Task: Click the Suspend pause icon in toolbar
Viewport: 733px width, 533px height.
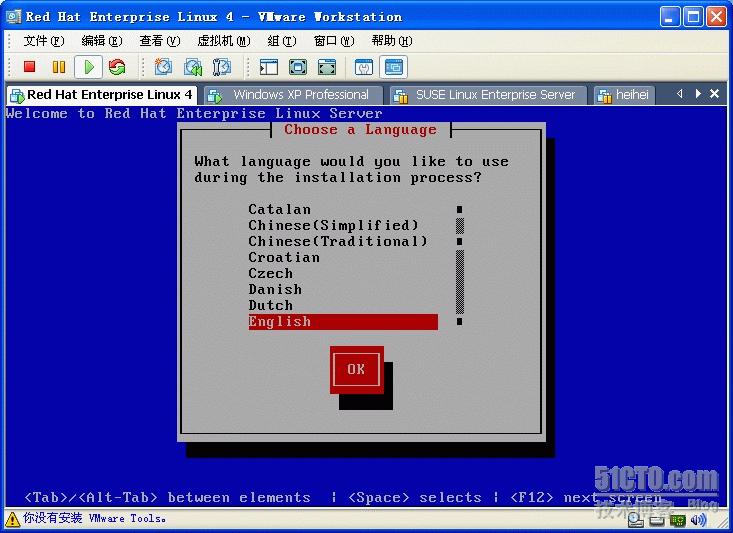Action: point(58,67)
